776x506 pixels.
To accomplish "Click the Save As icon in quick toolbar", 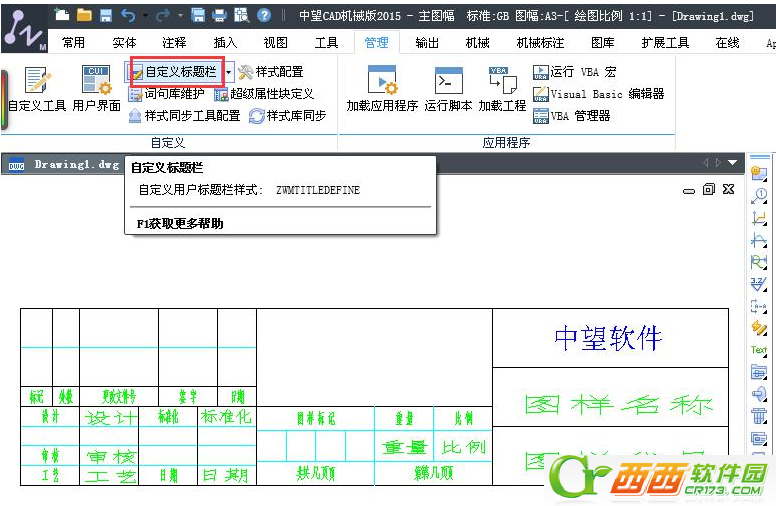I will (198, 15).
